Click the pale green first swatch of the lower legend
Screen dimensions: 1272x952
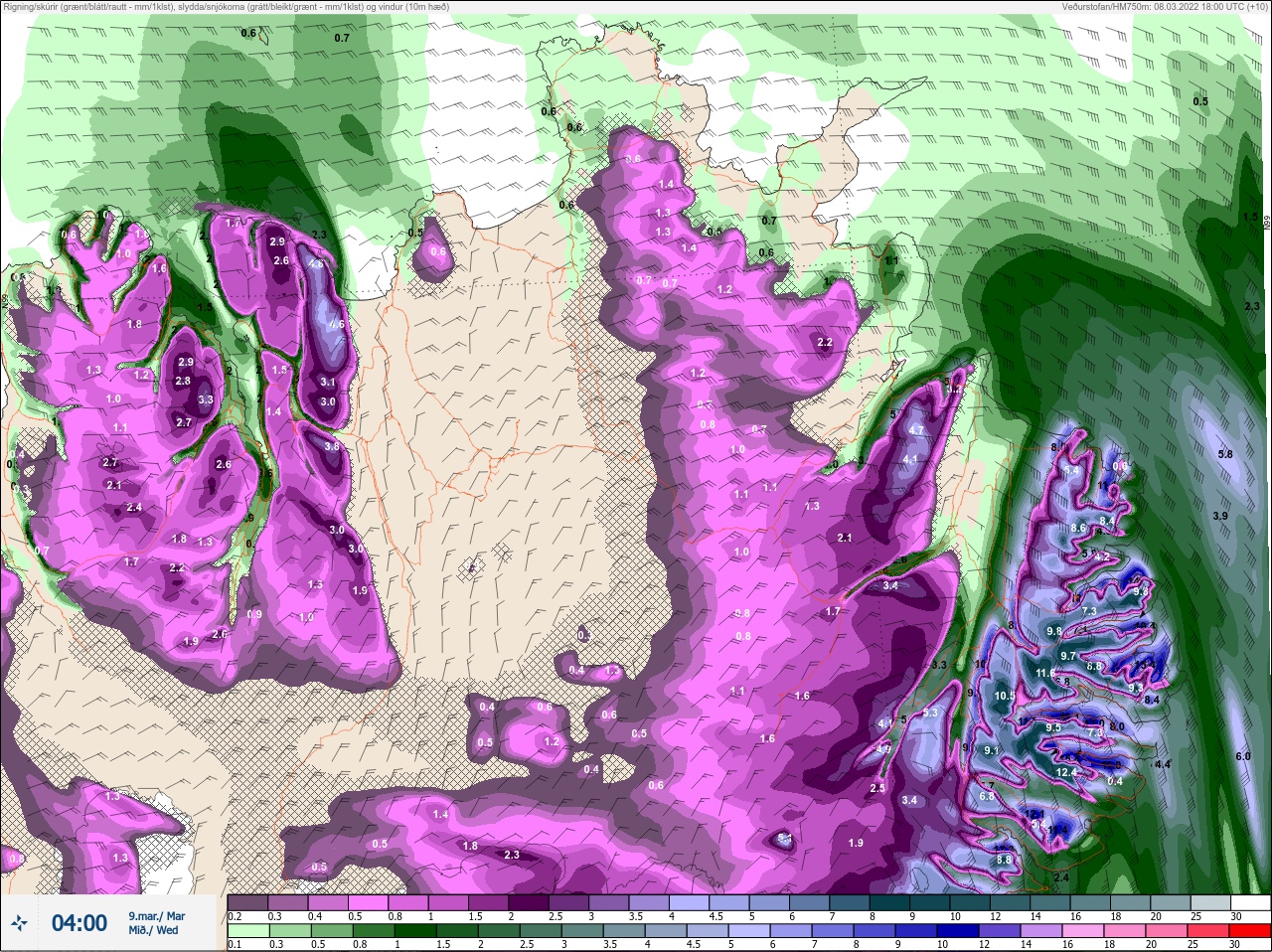(246, 931)
